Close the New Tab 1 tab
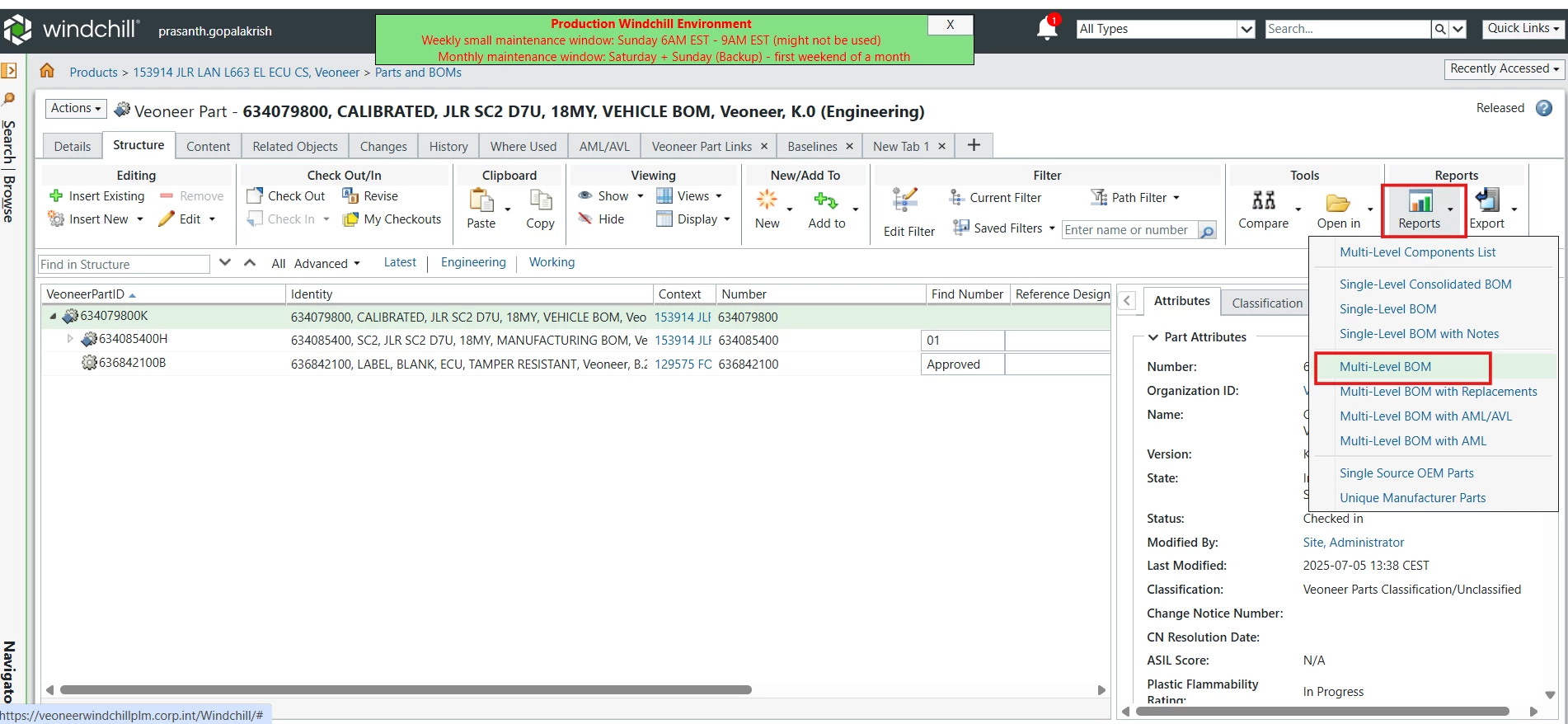The image size is (1568, 724). click(x=941, y=146)
